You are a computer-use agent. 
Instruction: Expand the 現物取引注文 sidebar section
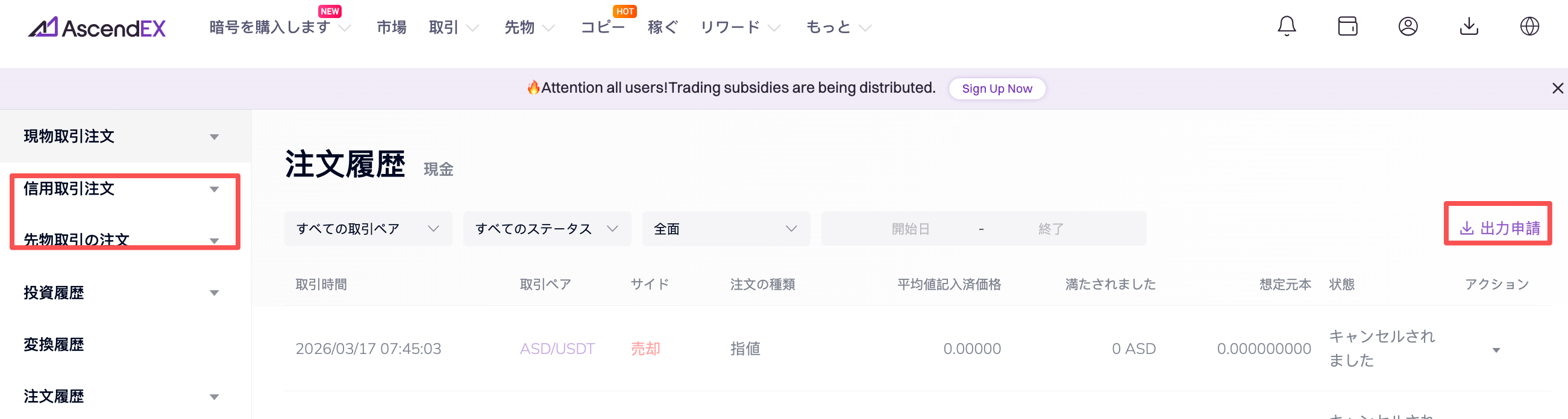121,136
